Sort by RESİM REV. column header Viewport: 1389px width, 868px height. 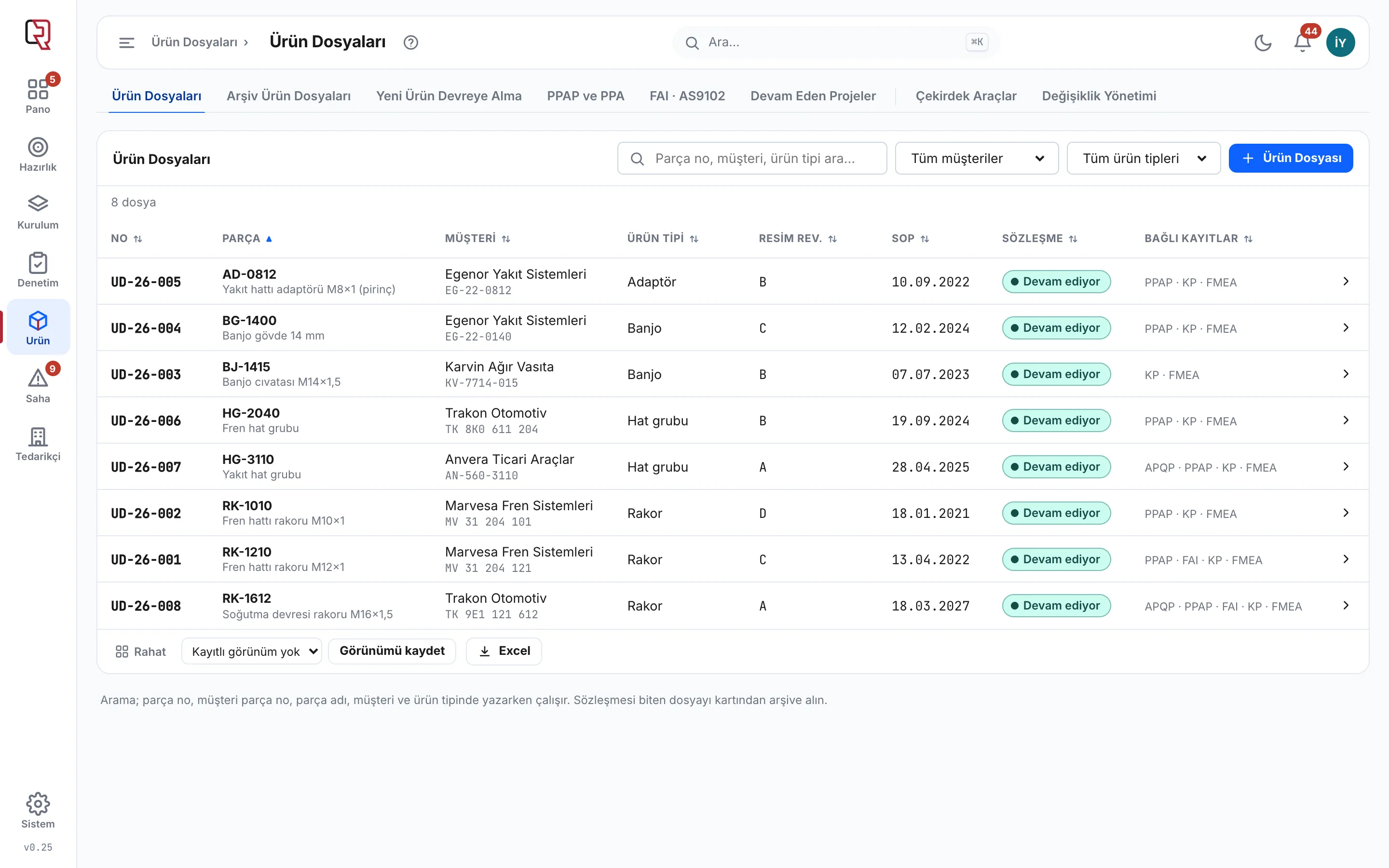coord(798,238)
